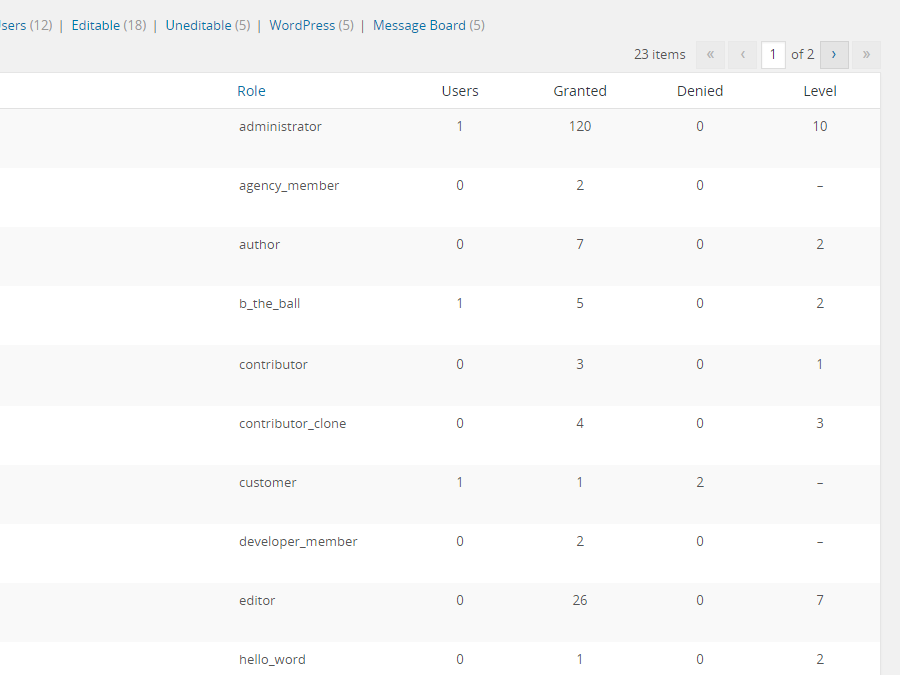Go to the next page arrow
The height and width of the screenshot is (675, 900).
tap(834, 55)
